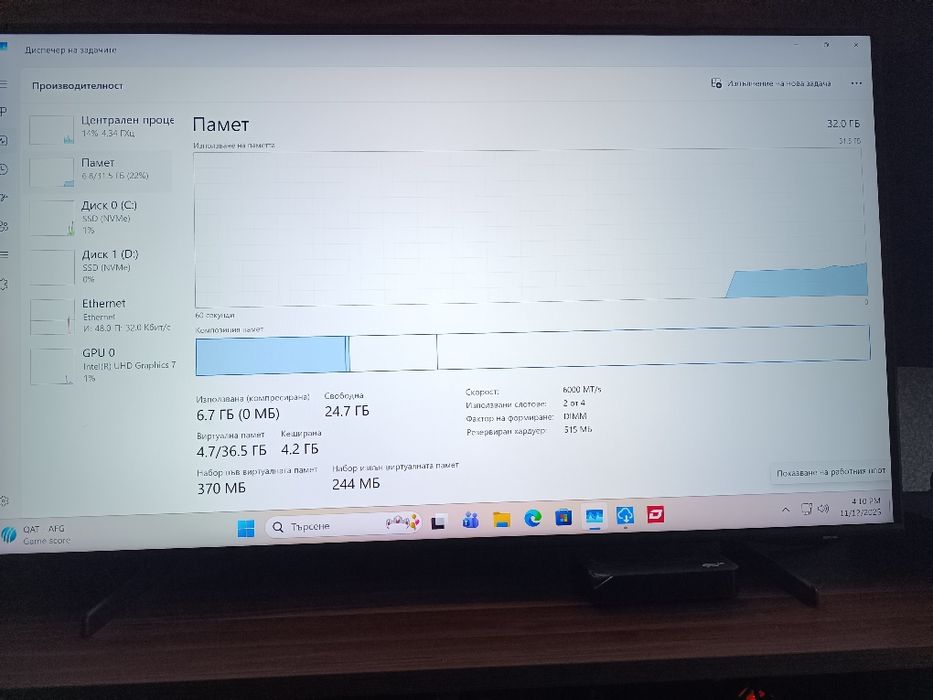Open the red app icon on taskbar
The height and width of the screenshot is (700, 933).
tap(656, 514)
